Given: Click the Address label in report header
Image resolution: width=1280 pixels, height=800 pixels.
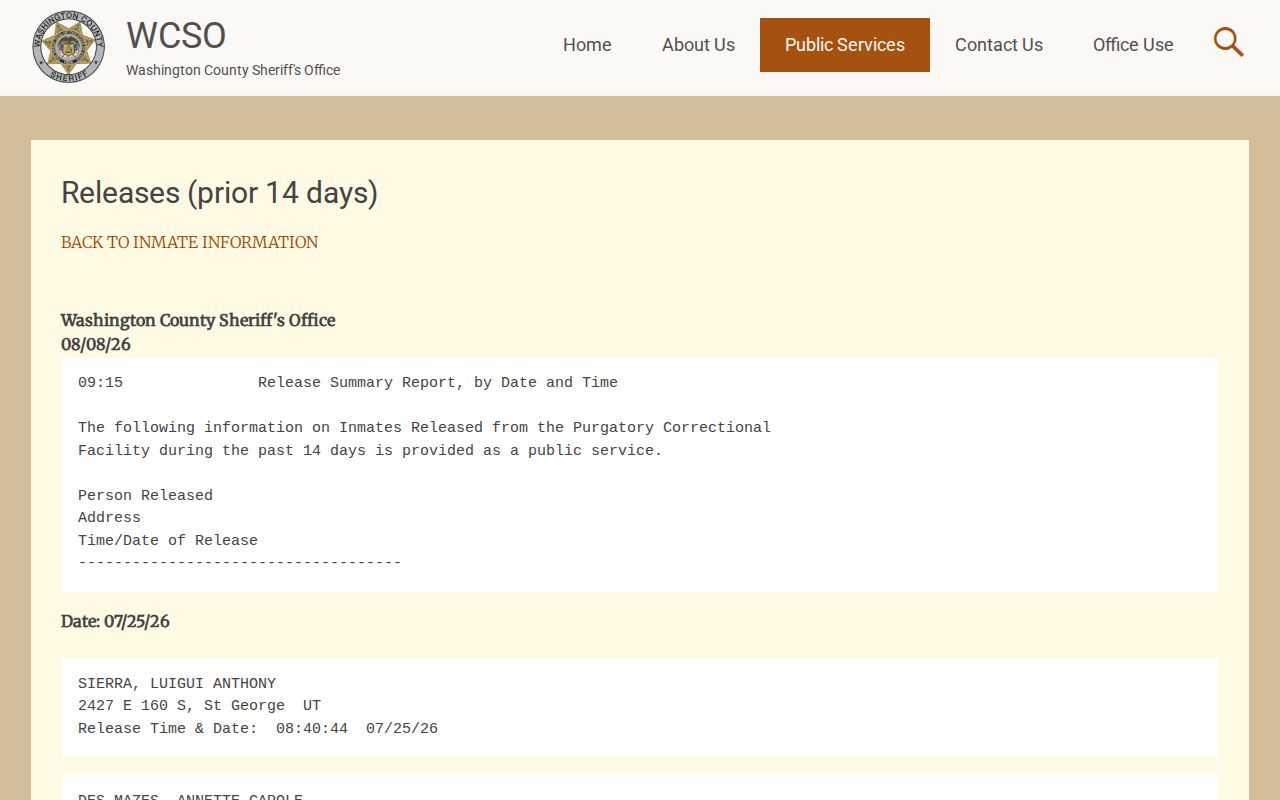Looking at the screenshot, I should [x=109, y=518].
